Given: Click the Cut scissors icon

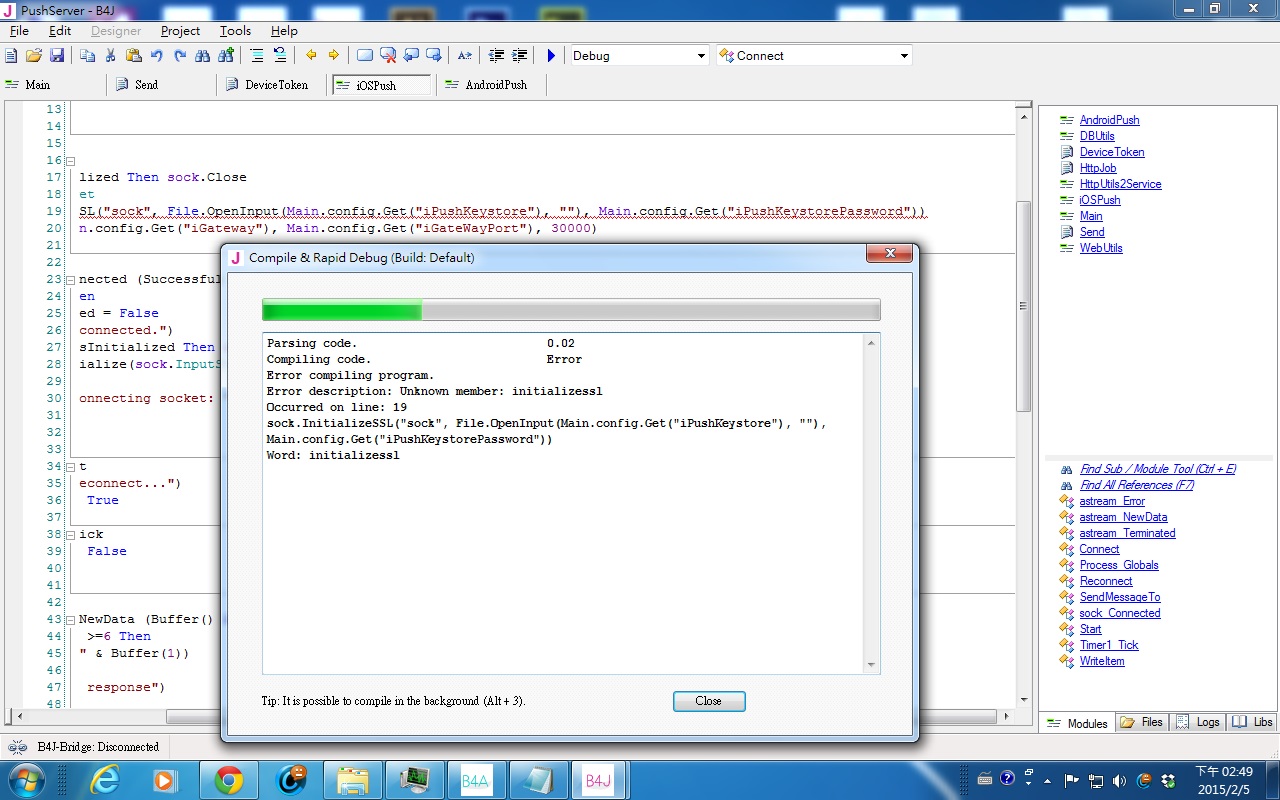Looking at the screenshot, I should [x=110, y=56].
